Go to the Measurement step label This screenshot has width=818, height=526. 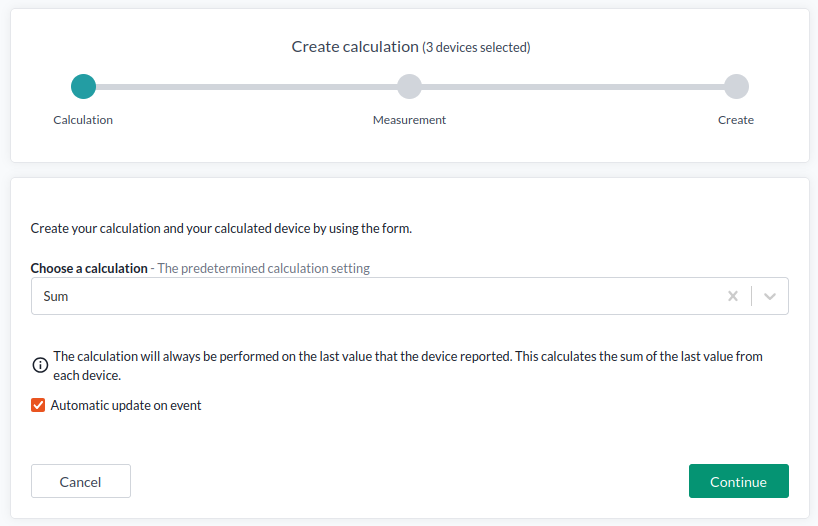(x=409, y=120)
